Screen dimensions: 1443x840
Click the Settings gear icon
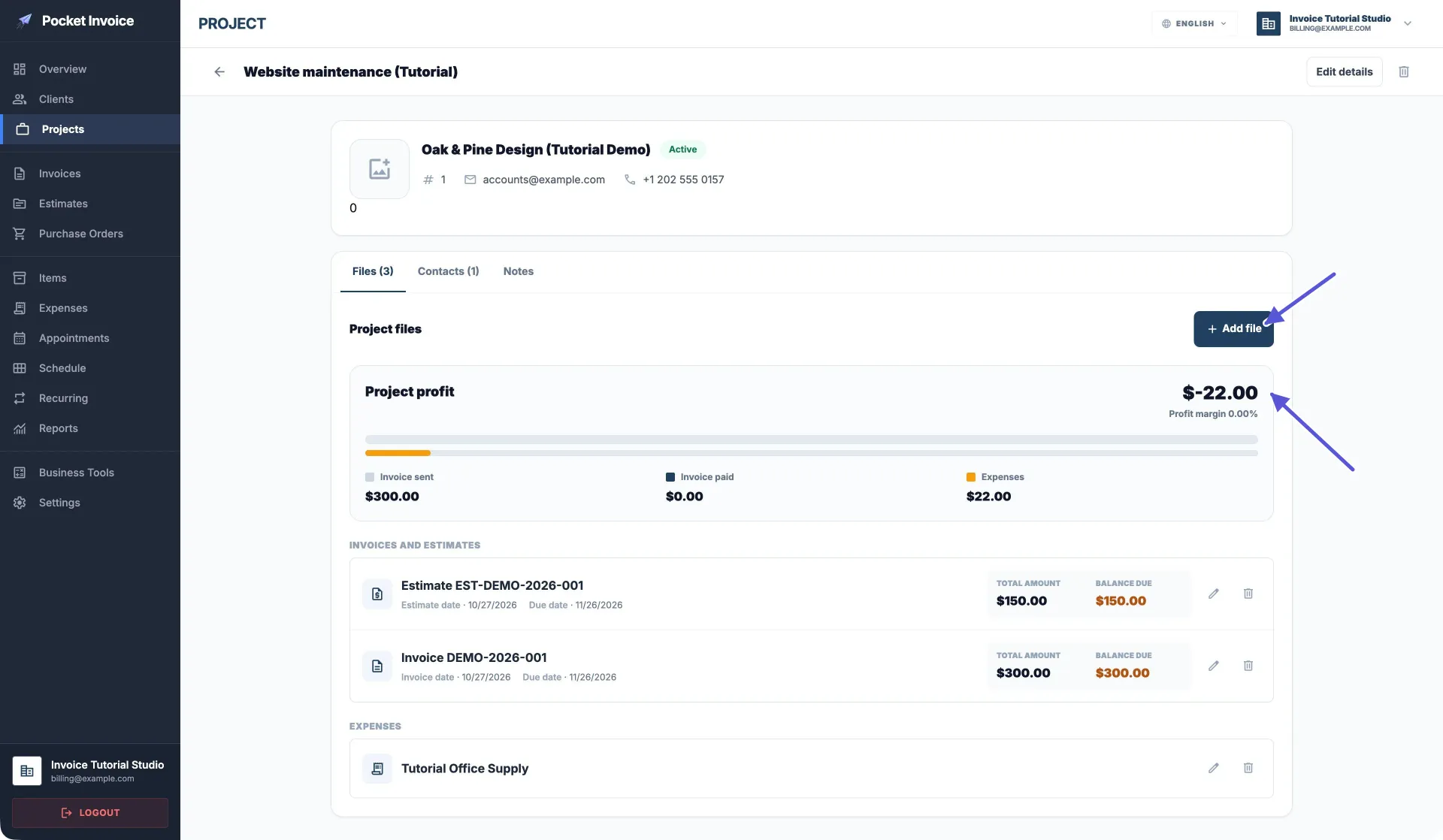click(x=20, y=503)
